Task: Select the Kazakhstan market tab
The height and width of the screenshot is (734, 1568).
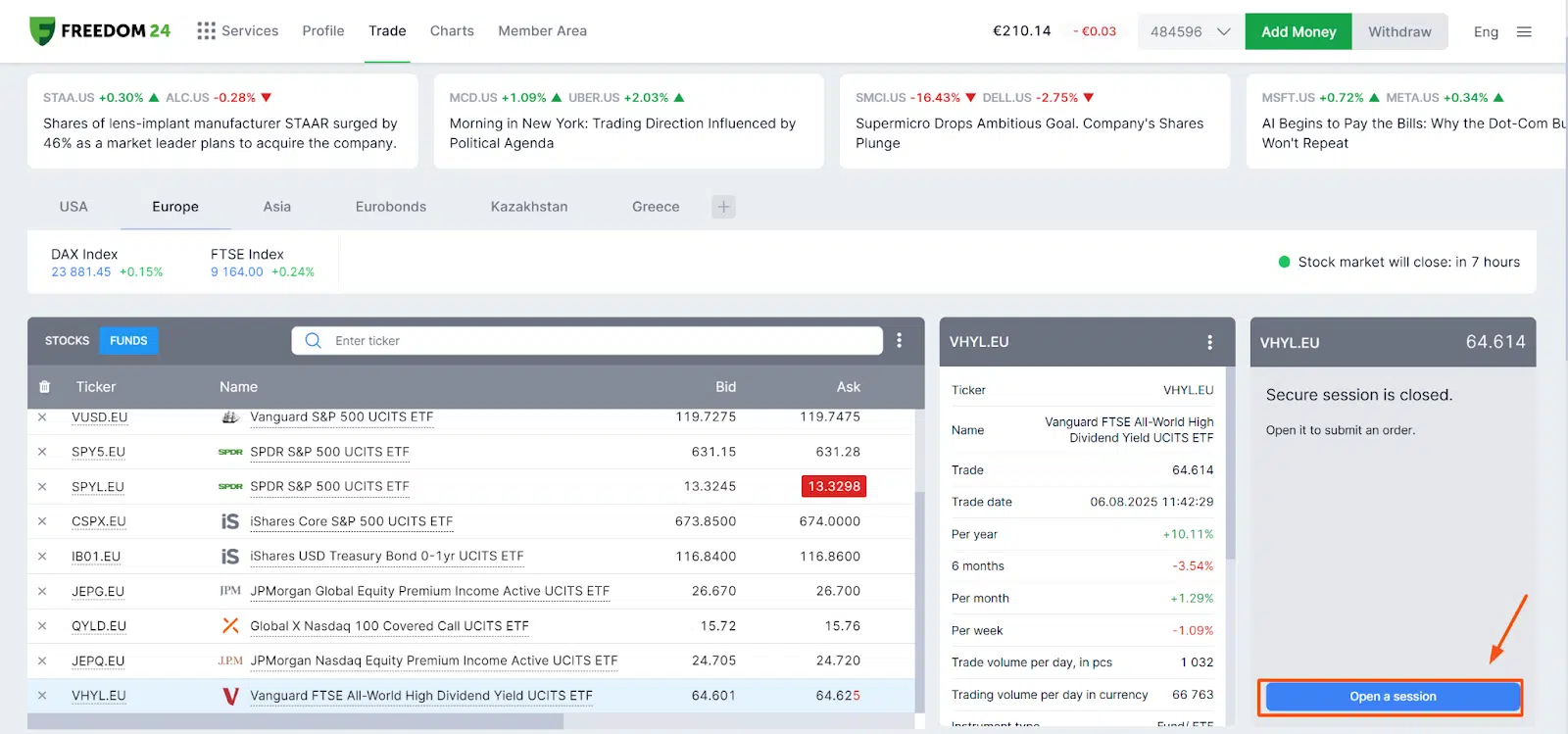Action: click(x=529, y=207)
